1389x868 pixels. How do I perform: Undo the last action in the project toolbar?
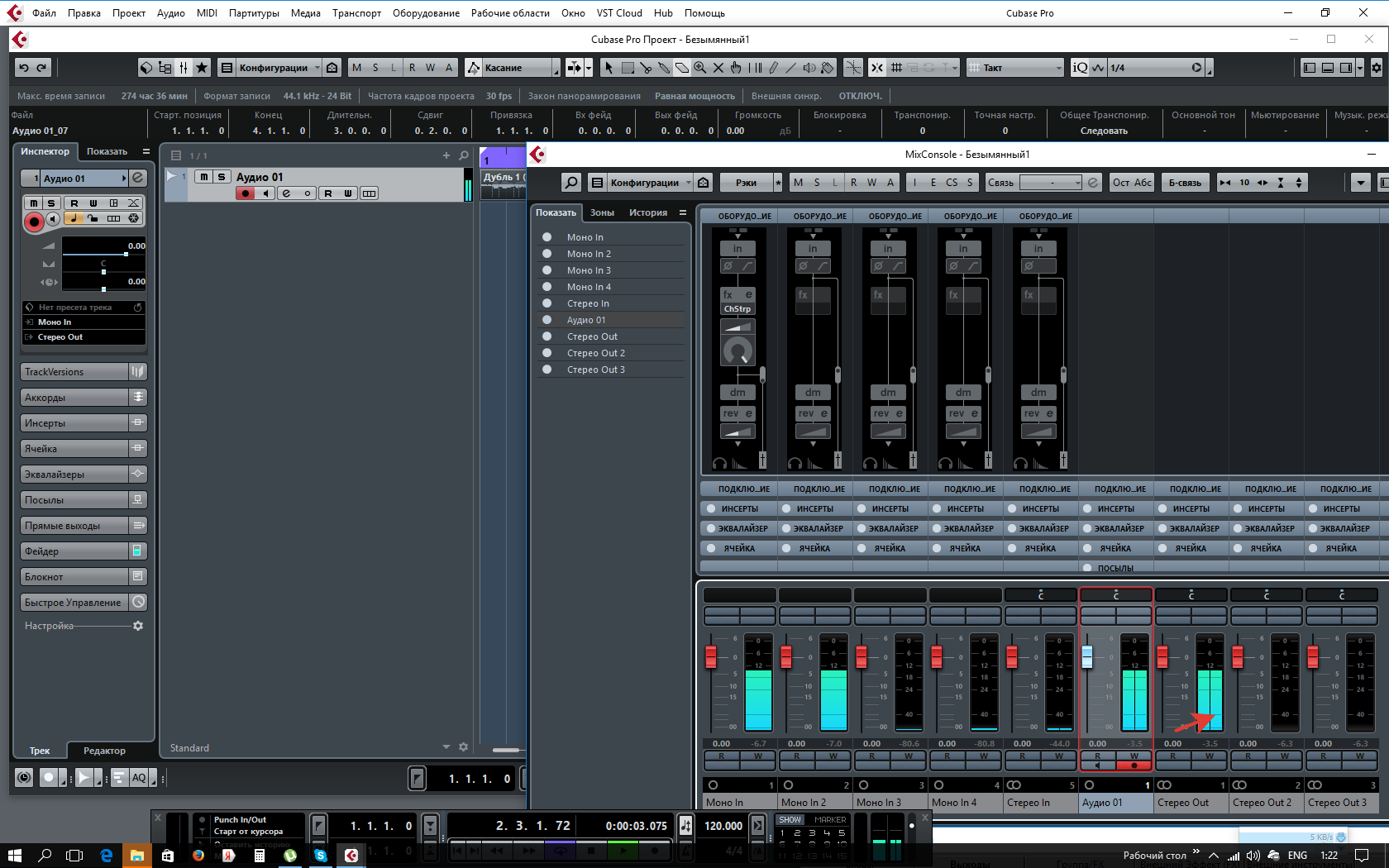pos(24,68)
